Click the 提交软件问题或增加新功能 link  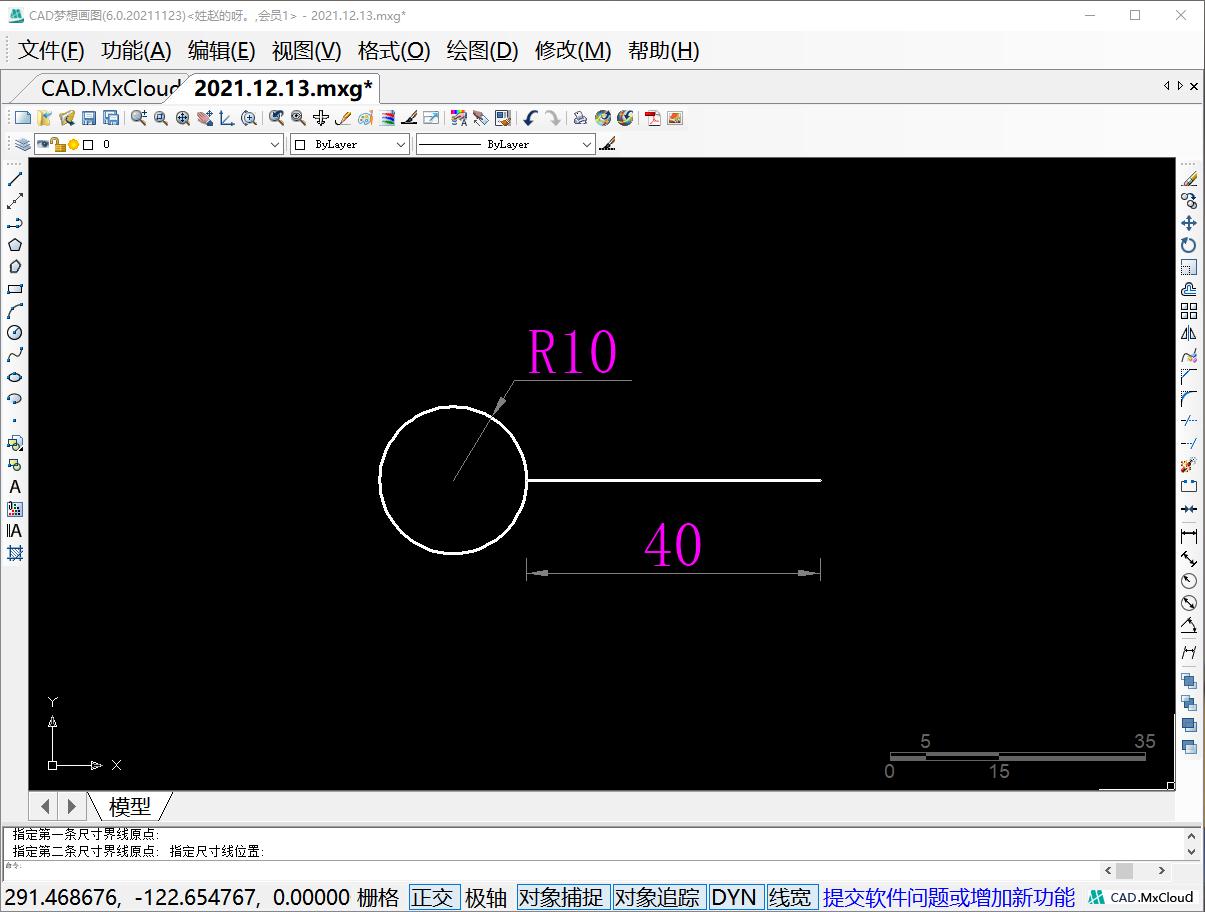click(x=946, y=897)
